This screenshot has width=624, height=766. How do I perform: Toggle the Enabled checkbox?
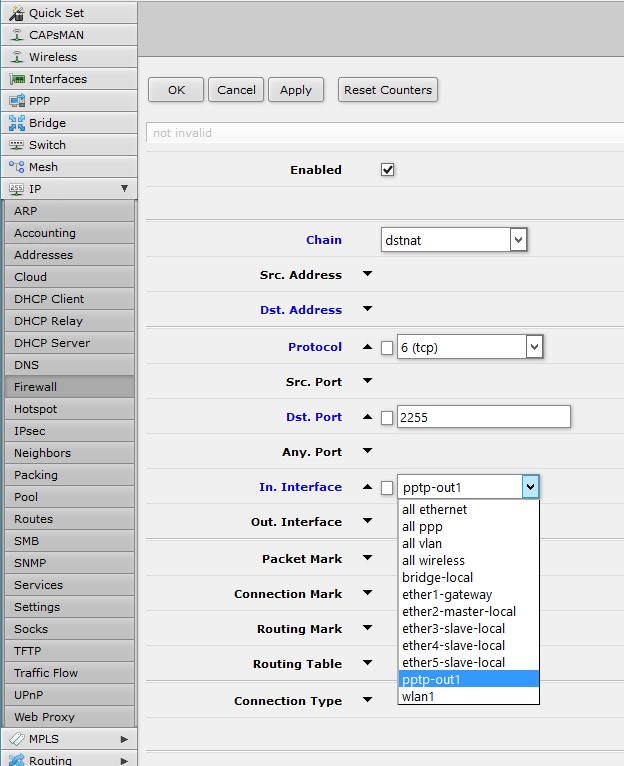tap(387, 170)
